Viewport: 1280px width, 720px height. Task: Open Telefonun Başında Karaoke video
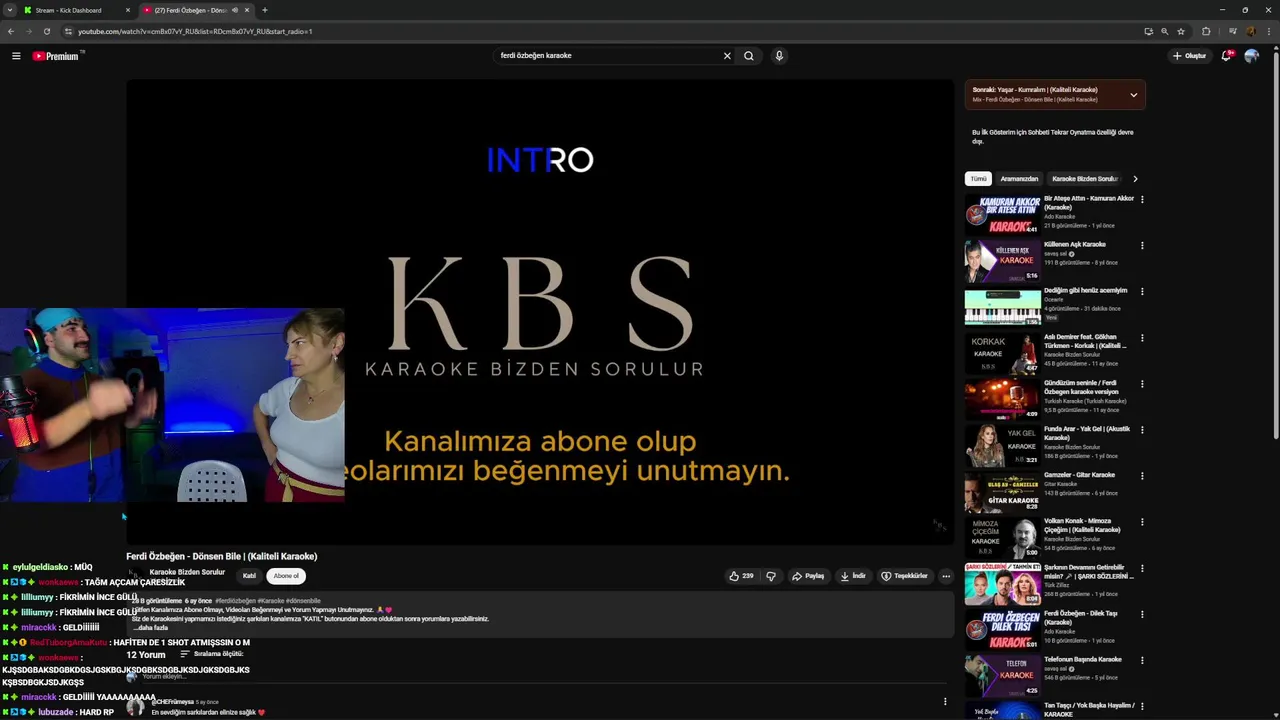point(1002,675)
